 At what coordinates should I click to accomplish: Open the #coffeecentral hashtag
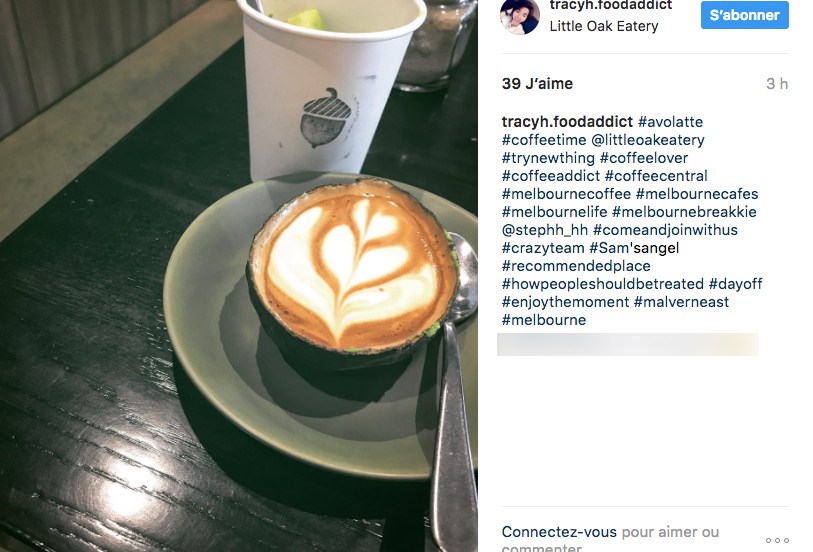pyautogui.click(x=656, y=176)
